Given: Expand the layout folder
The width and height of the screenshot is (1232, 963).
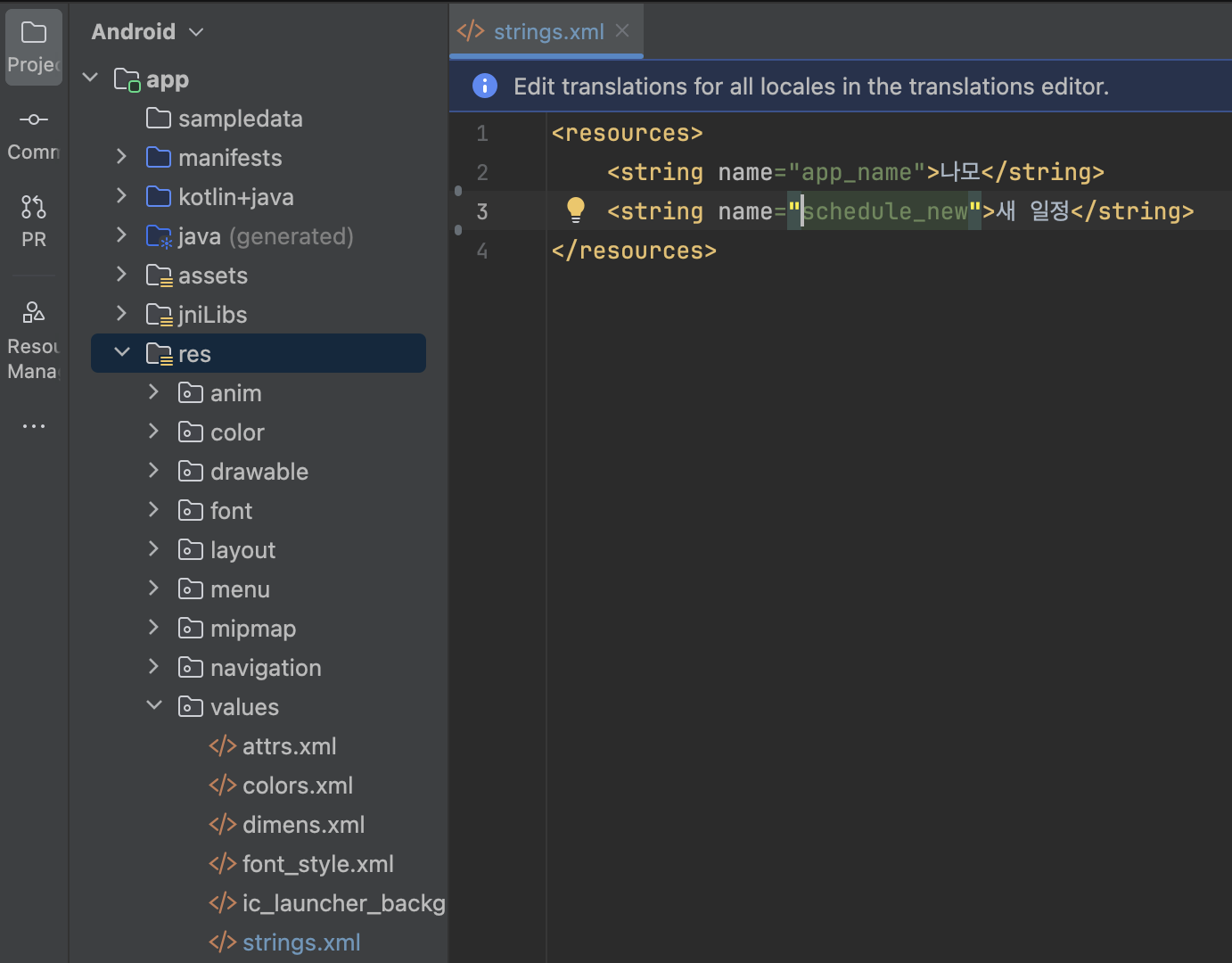Looking at the screenshot, I should (x=154, y=549).
